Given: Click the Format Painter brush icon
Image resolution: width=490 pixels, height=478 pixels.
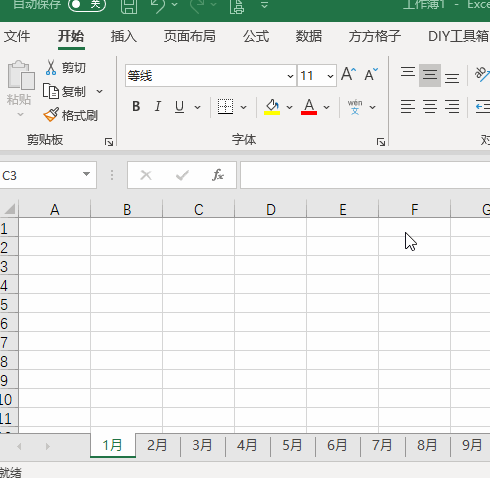Looking at the screenshot, I should (51, 115).
